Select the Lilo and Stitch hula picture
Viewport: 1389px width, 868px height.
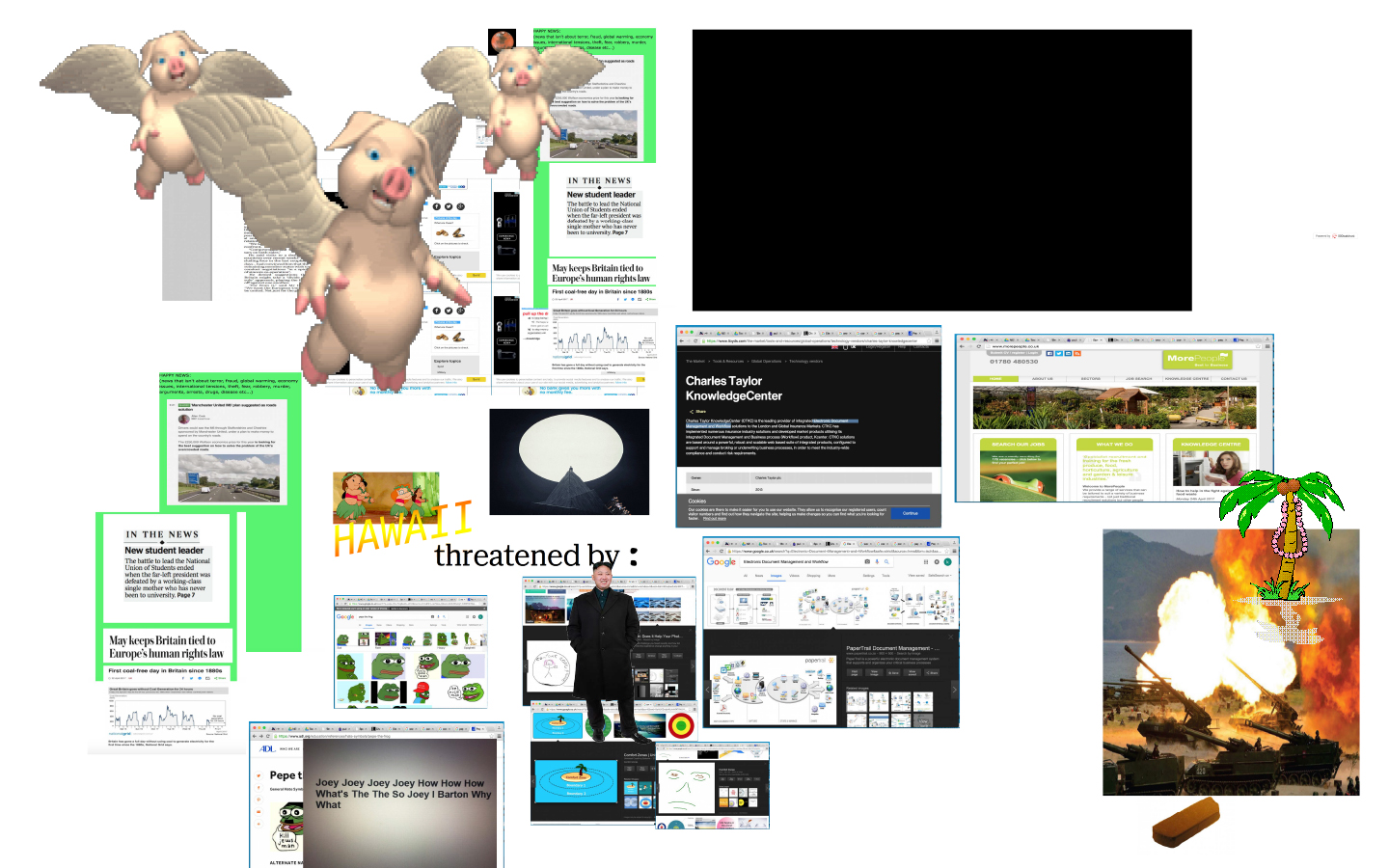tap(386, 499)
